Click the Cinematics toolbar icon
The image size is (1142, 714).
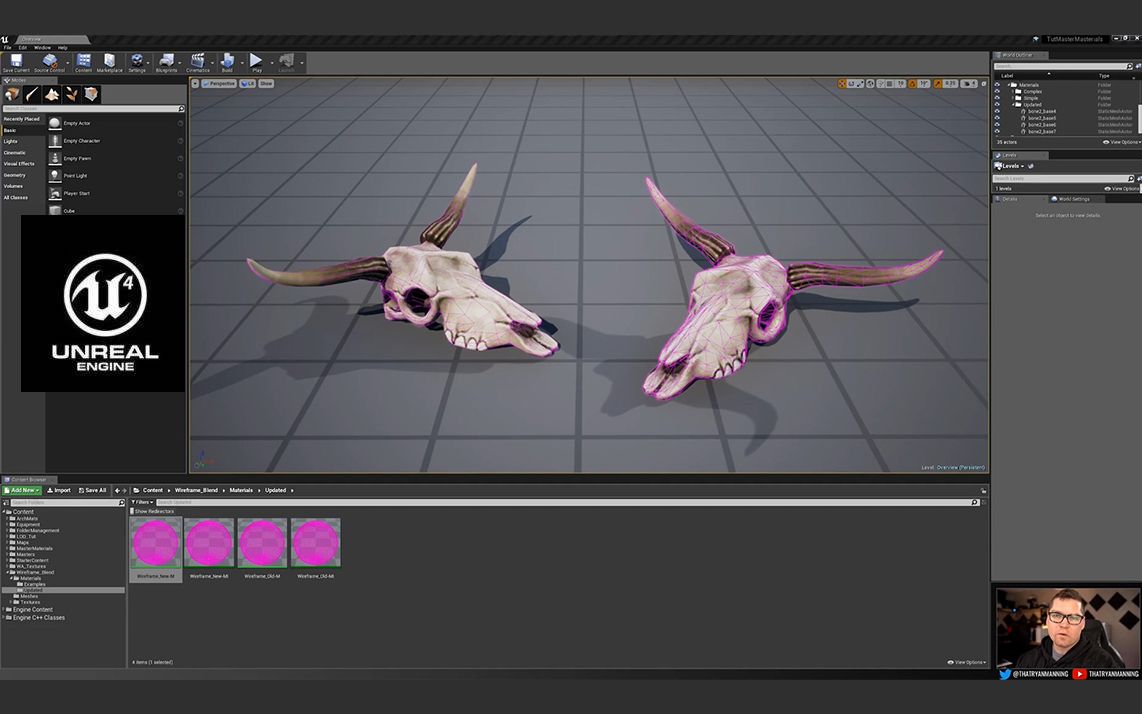[x=197, y=61]
